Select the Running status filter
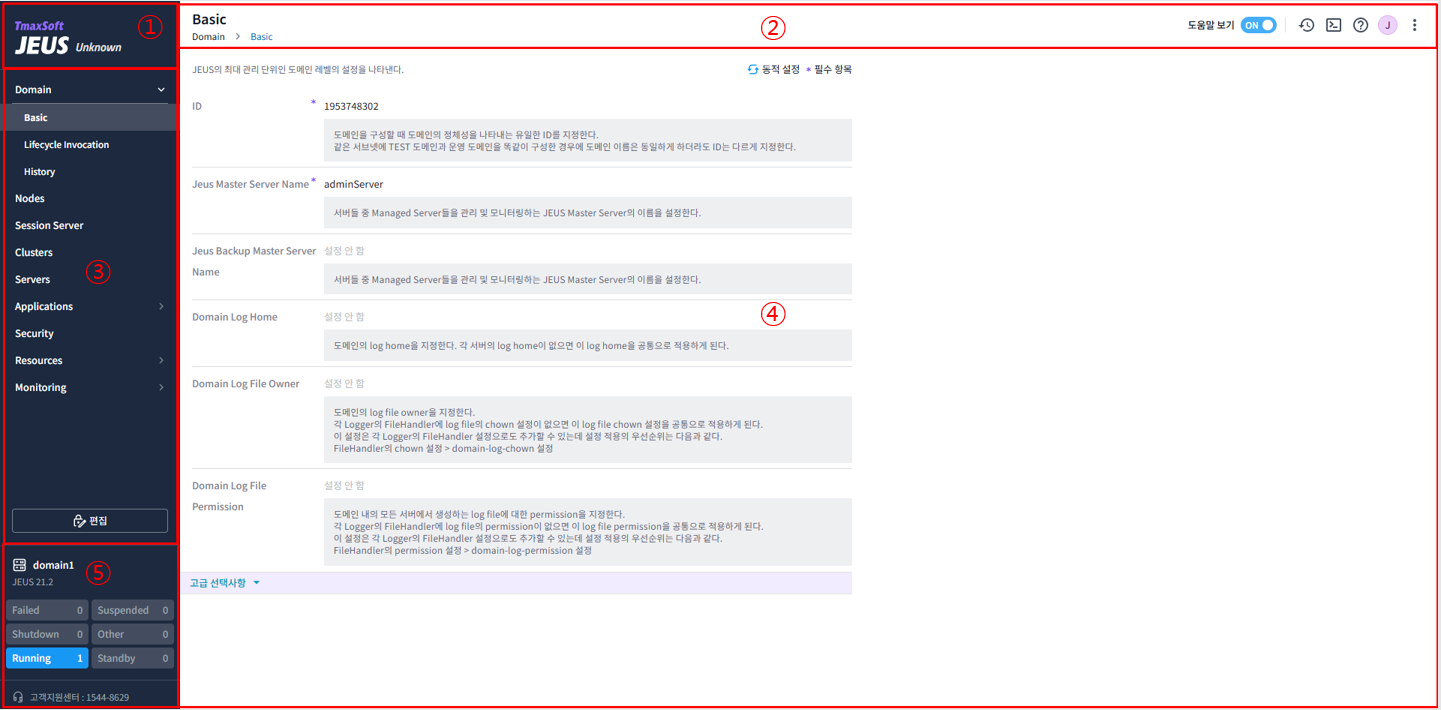This screenshot has width=1441, height=710. [x=47, y=658]
